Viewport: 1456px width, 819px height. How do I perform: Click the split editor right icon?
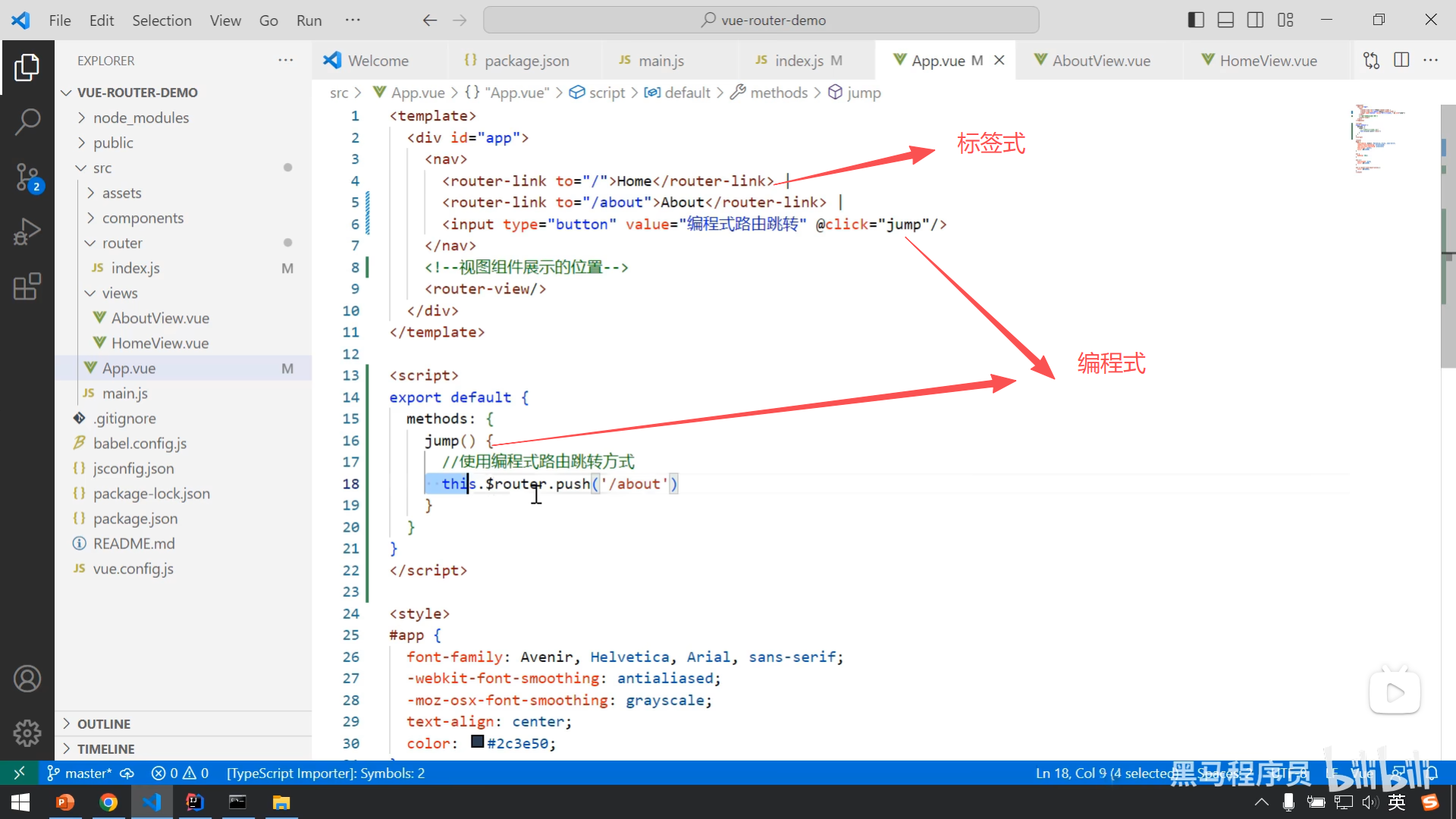[x=1401, y=60]
